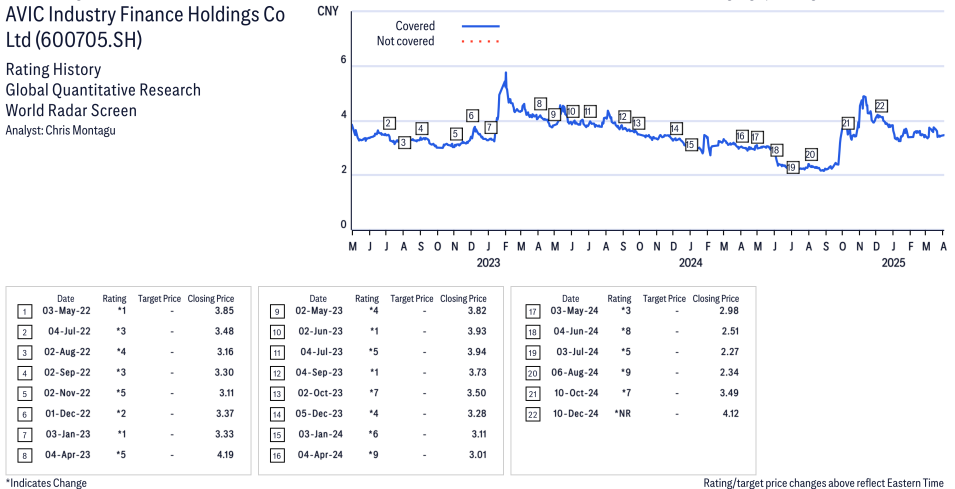Click the date 06-Aug-24
Screen dimensions: 955x489
pos(573,372)
